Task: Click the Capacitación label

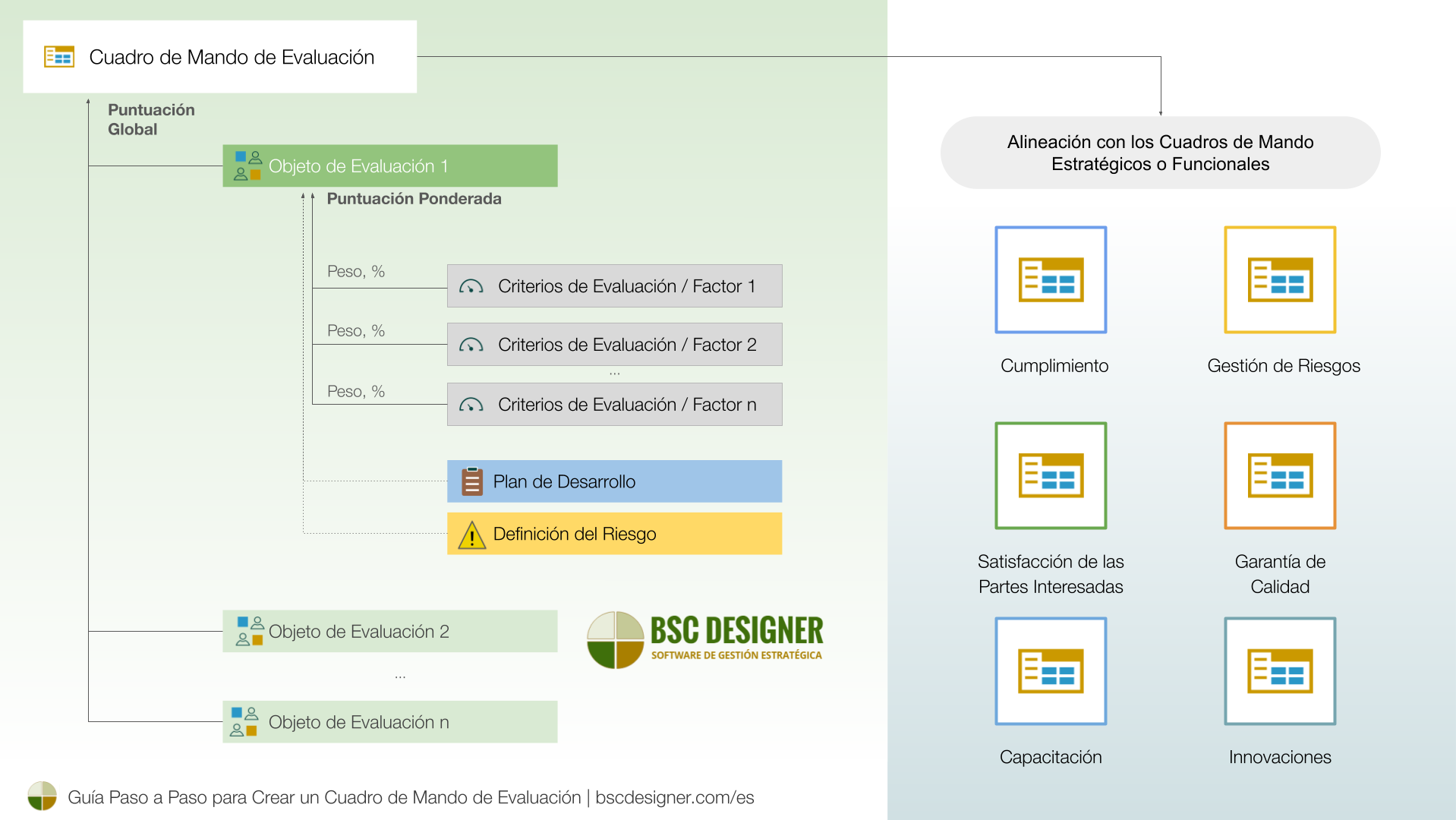Action: coord(1051,757)
